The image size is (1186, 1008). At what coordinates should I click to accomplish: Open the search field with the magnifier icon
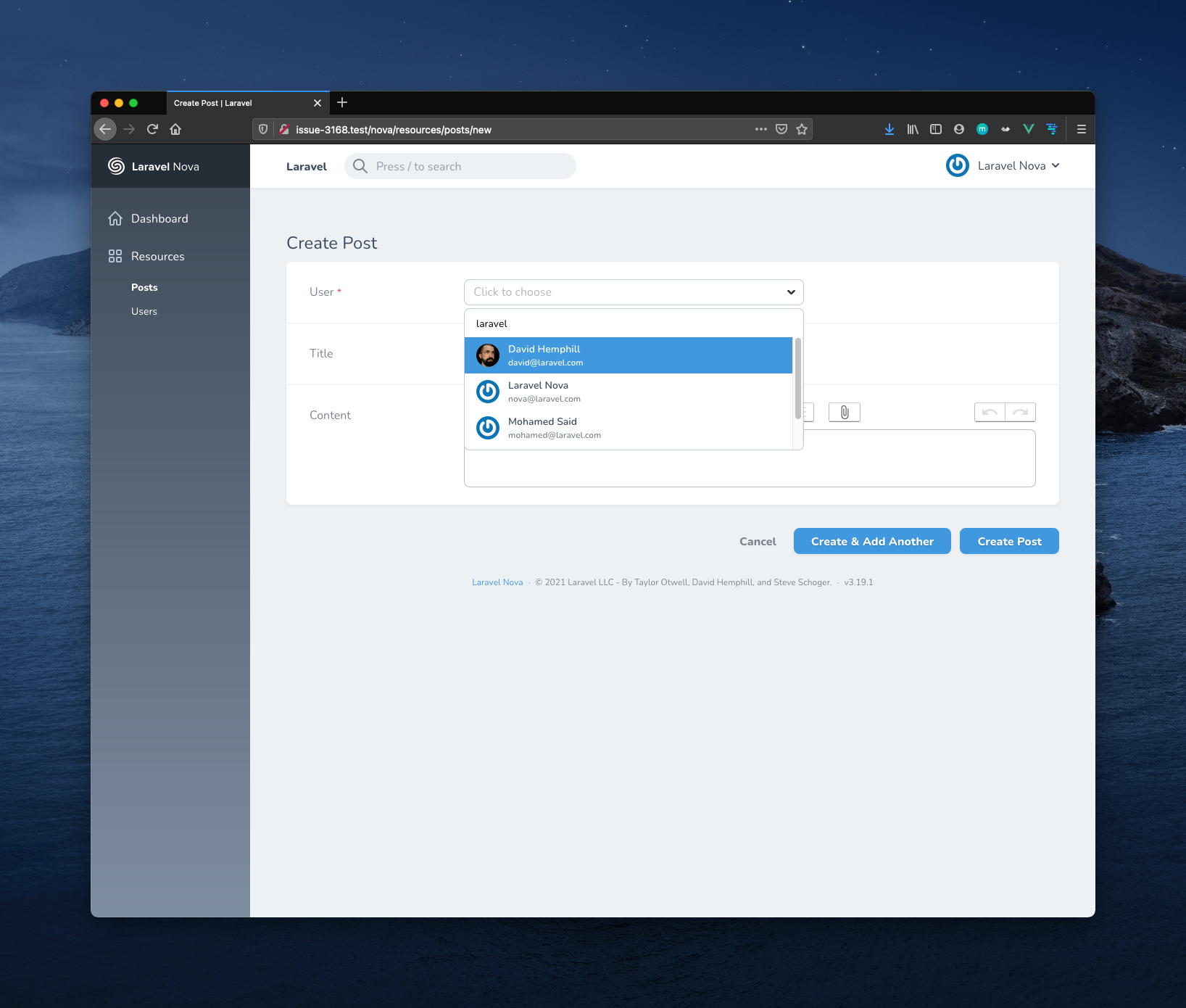pyautogui.click(x=360, y=166)
